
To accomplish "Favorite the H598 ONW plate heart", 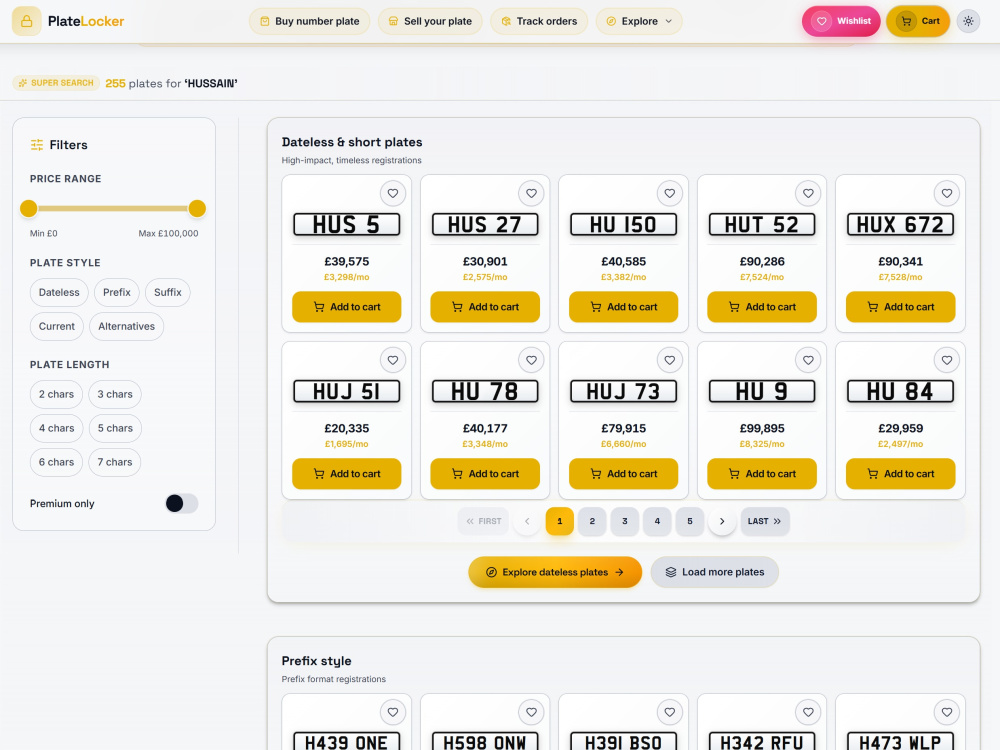I will [531, 712].
